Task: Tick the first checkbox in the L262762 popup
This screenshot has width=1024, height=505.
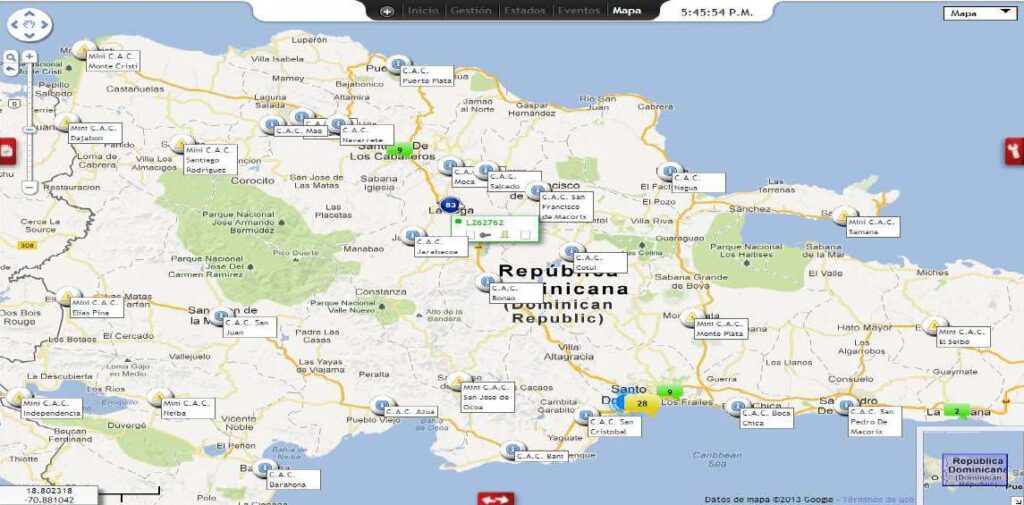Action: click(x=470, y=234)
